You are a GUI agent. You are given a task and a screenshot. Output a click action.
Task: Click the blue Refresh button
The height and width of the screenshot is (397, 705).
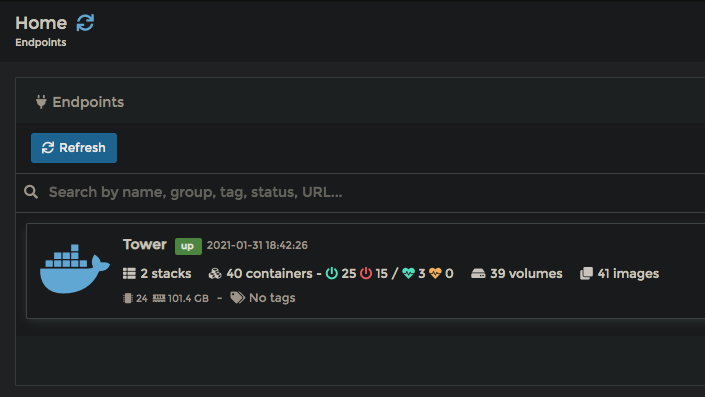click(74, 148)
